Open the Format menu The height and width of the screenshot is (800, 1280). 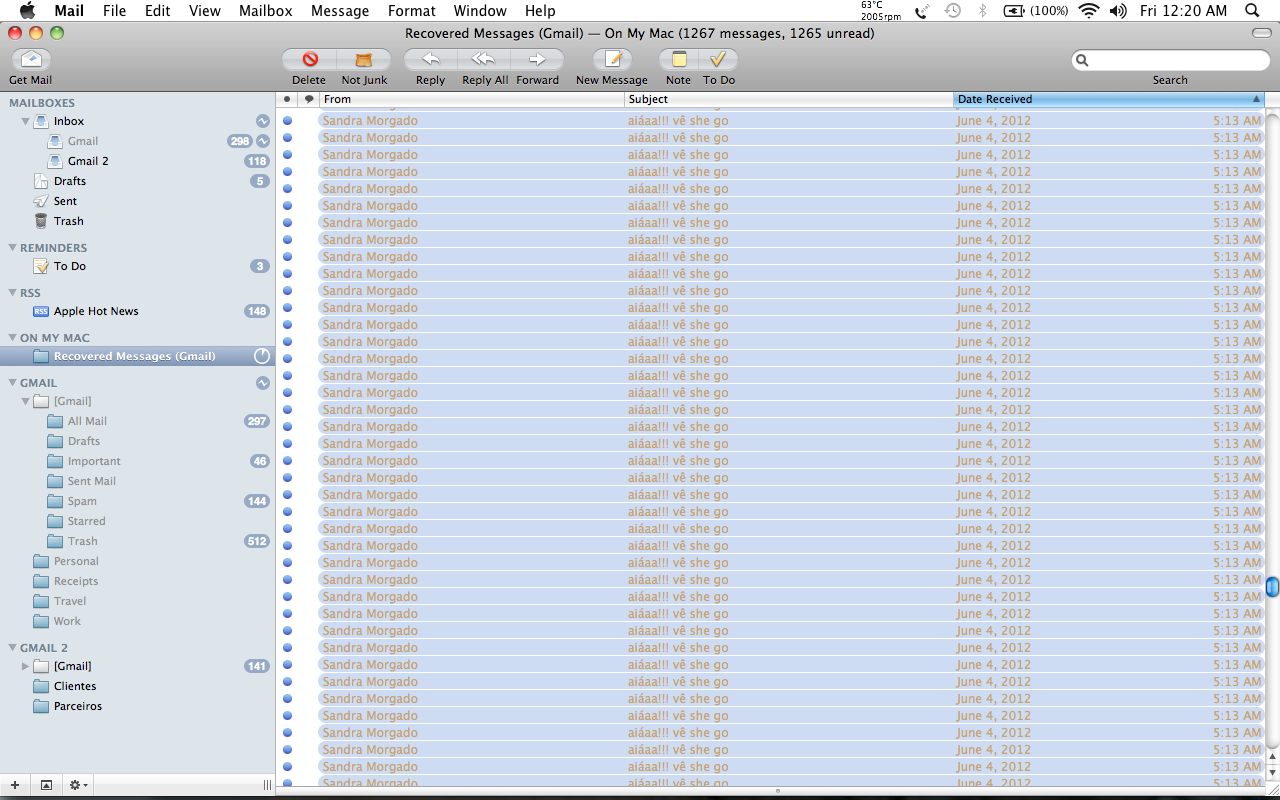[x=411, y=10]
